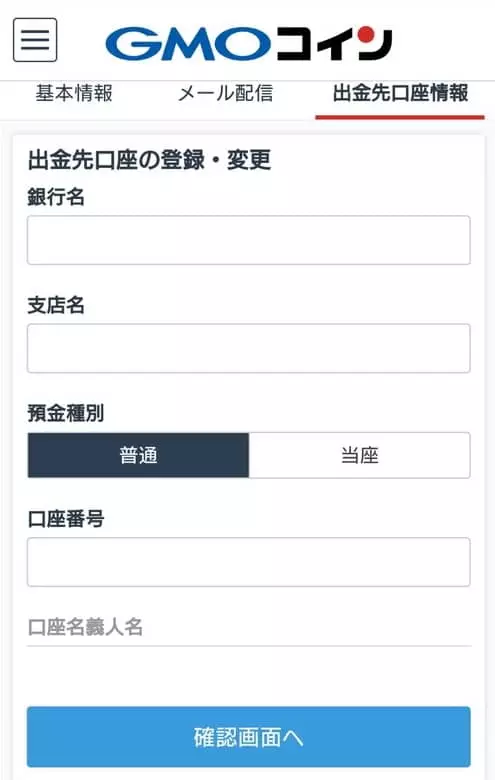This screenshot has width=495, height=780.
Task: Click the blue GMO text in the logo
Action: click(188, 44)
